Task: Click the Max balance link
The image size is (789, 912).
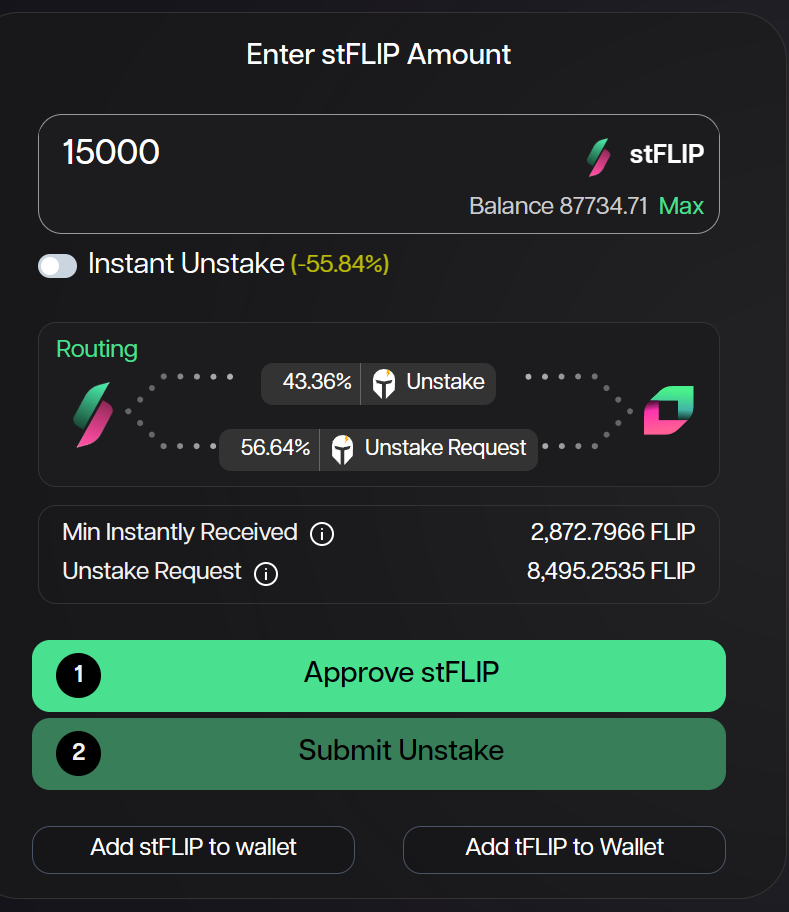Action: tap(681, 207)
